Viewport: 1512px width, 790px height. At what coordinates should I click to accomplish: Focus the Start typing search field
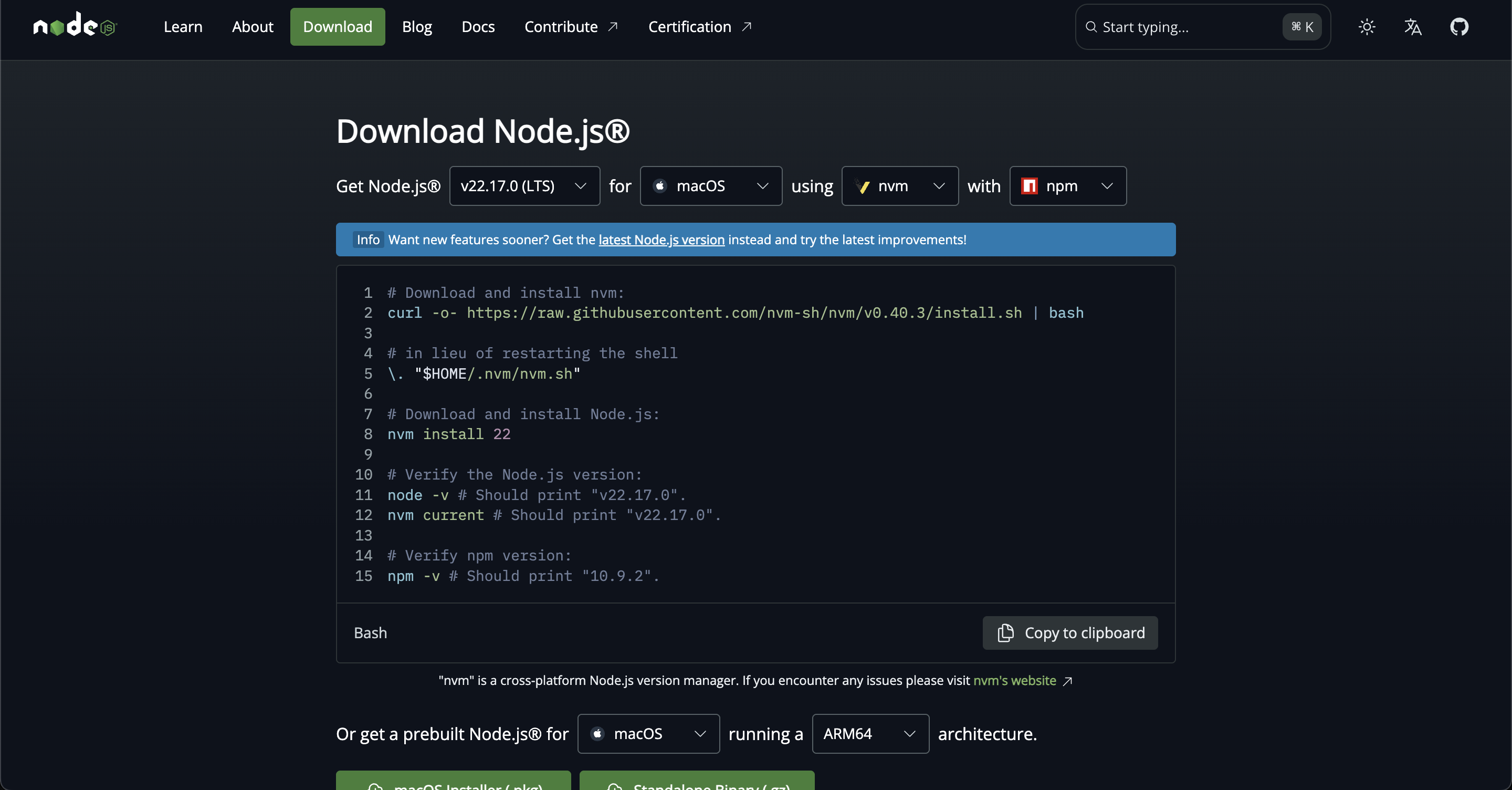pyautogui.click(x=1202, y=27)
